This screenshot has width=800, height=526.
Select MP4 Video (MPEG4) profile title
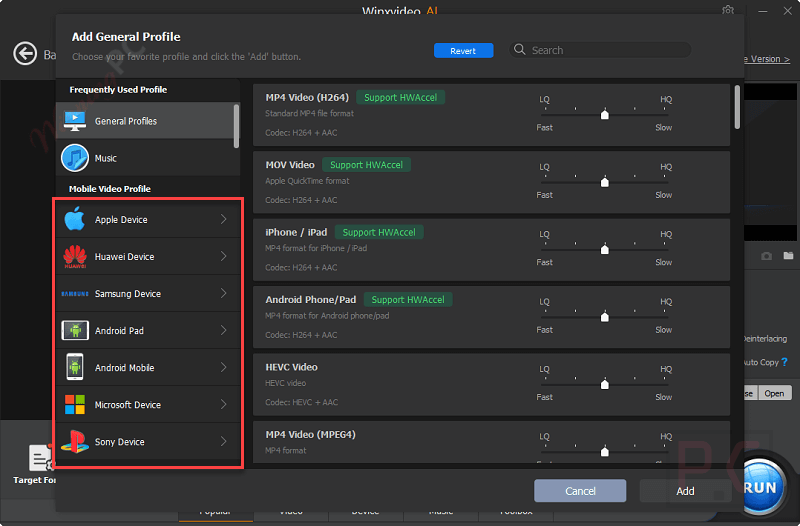[x=310, y=434]
